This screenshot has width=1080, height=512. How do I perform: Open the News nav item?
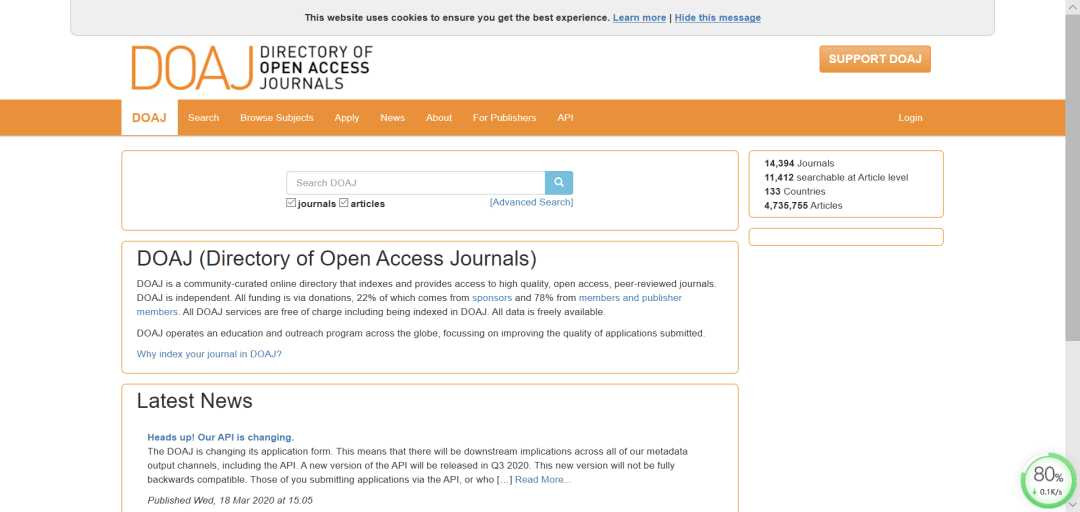coord(393,118)
